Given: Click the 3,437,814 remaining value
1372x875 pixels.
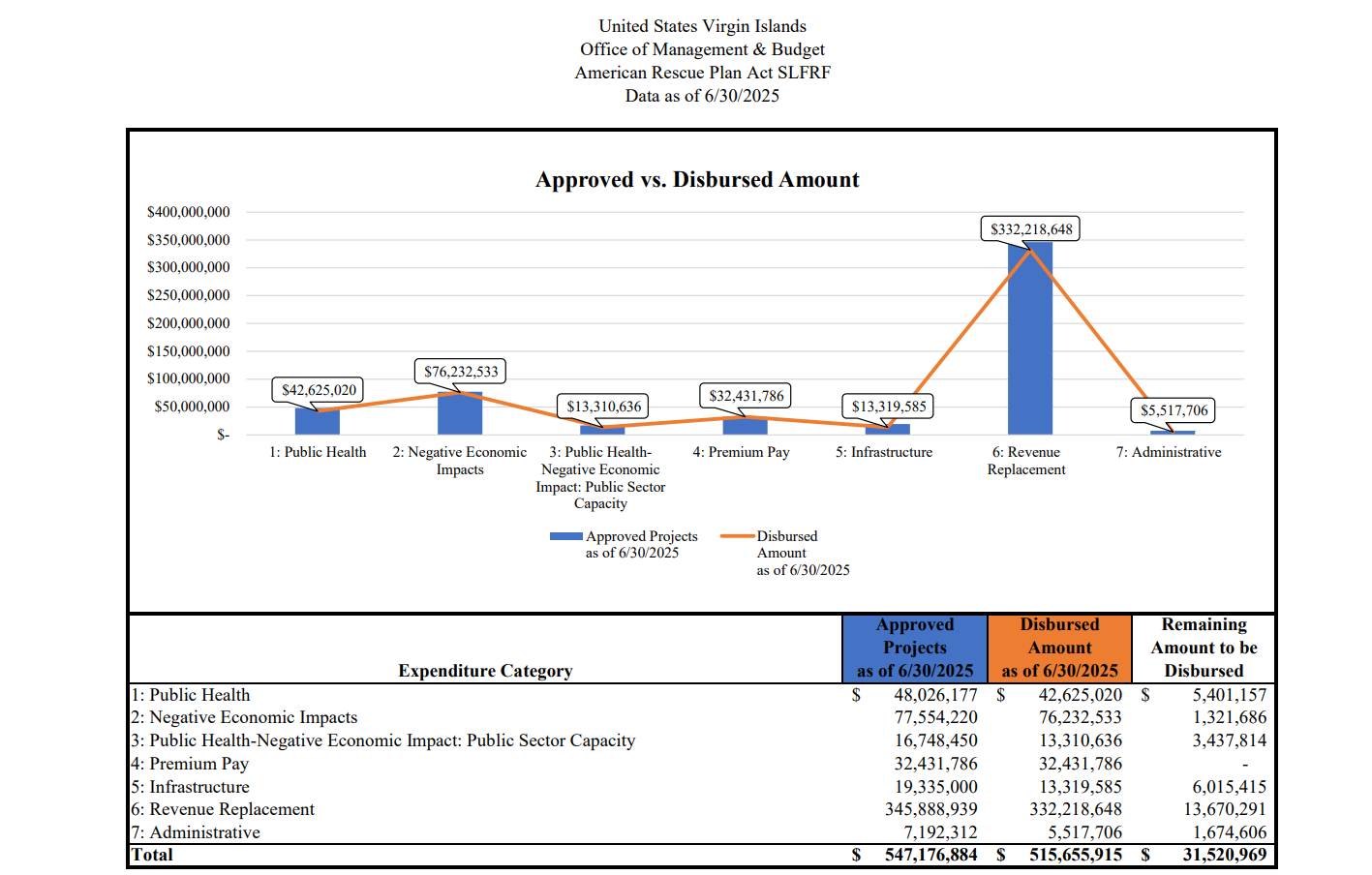Looking at the screenshot, I should point(1229,740).
